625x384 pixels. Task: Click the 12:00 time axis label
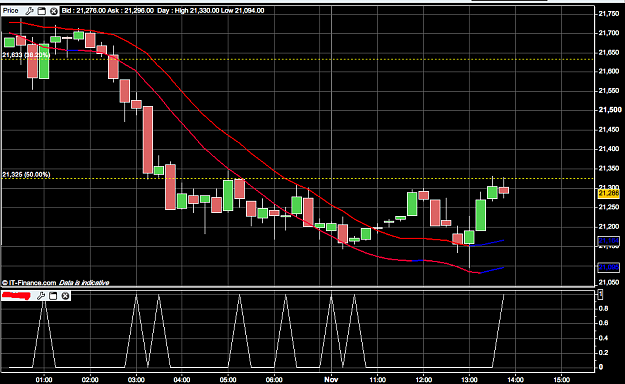(x=423, y=380)
